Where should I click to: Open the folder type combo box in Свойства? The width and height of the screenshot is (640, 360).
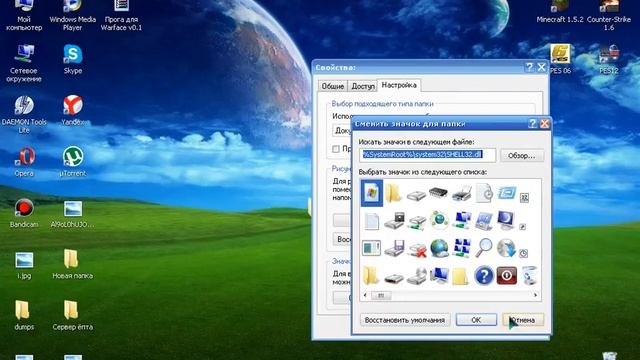point(342,130)
